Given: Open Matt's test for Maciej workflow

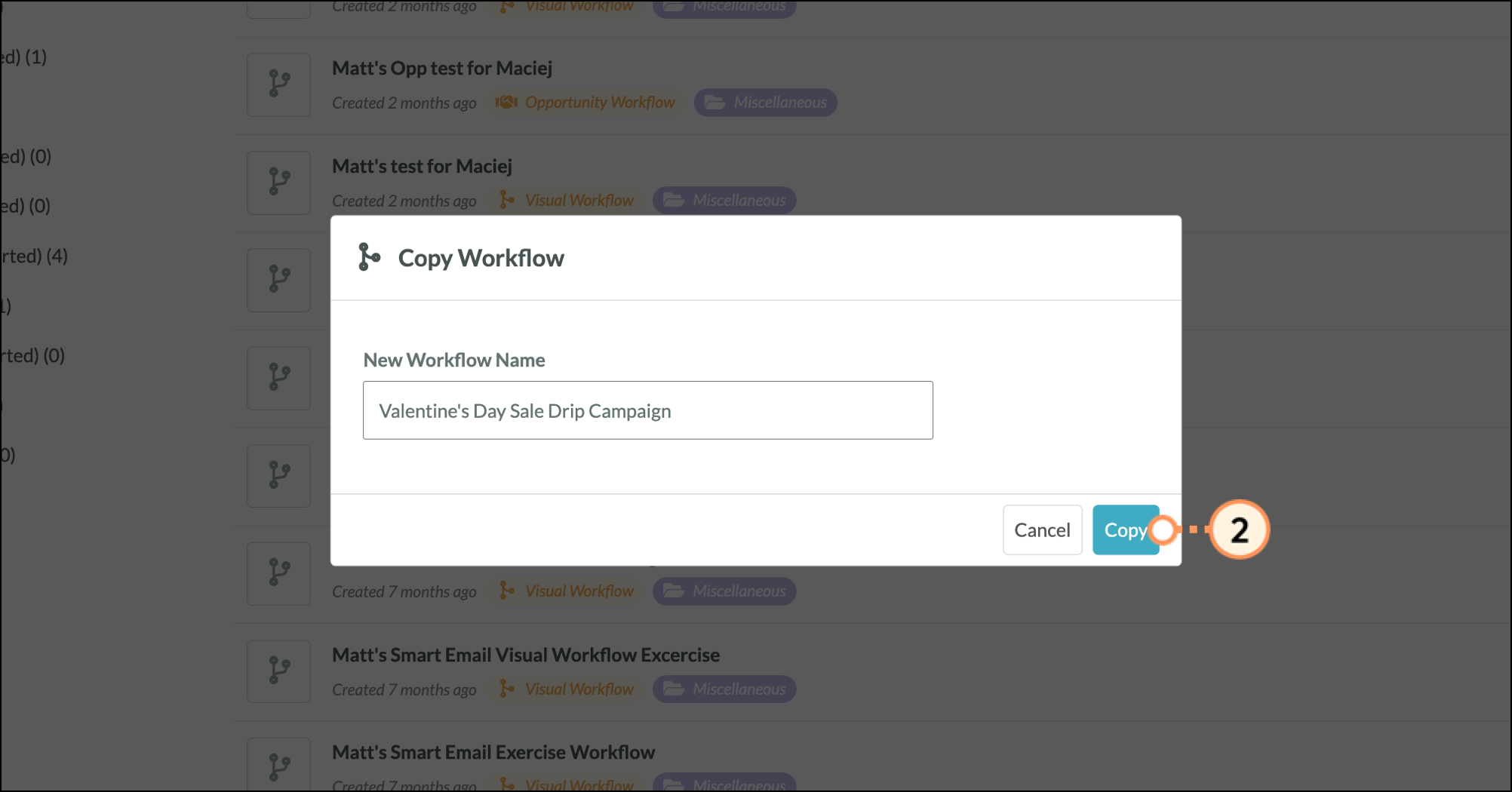Looking at the screenshot, I should point(422,167).
